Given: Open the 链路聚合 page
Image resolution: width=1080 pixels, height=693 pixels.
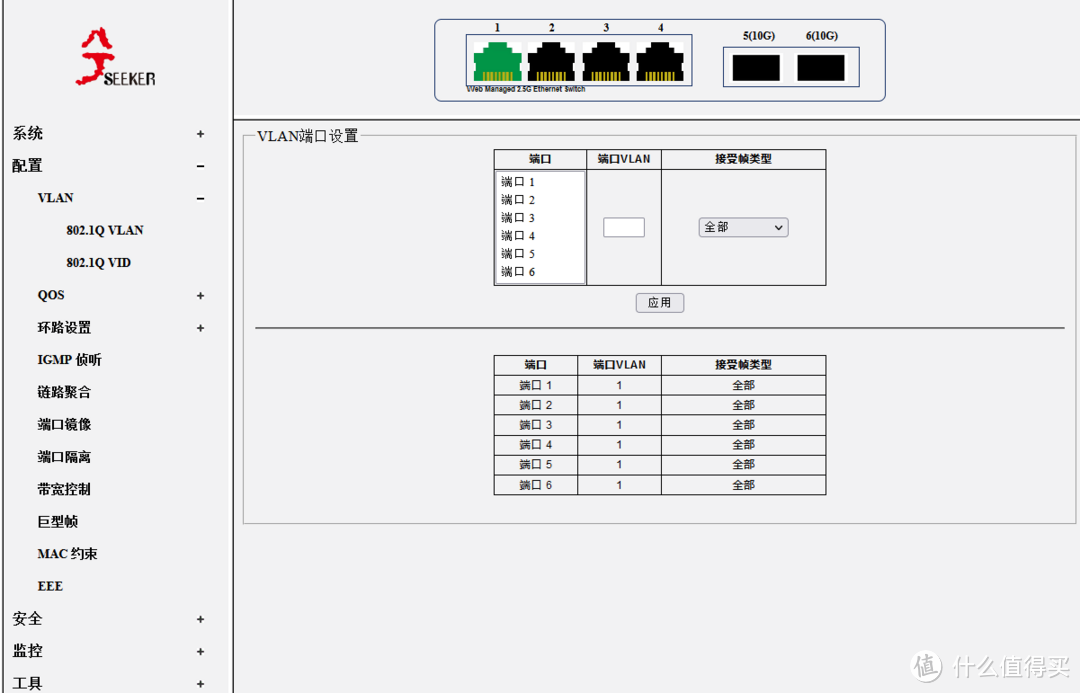Looking at the screenshot, I should tap(64, 392).
